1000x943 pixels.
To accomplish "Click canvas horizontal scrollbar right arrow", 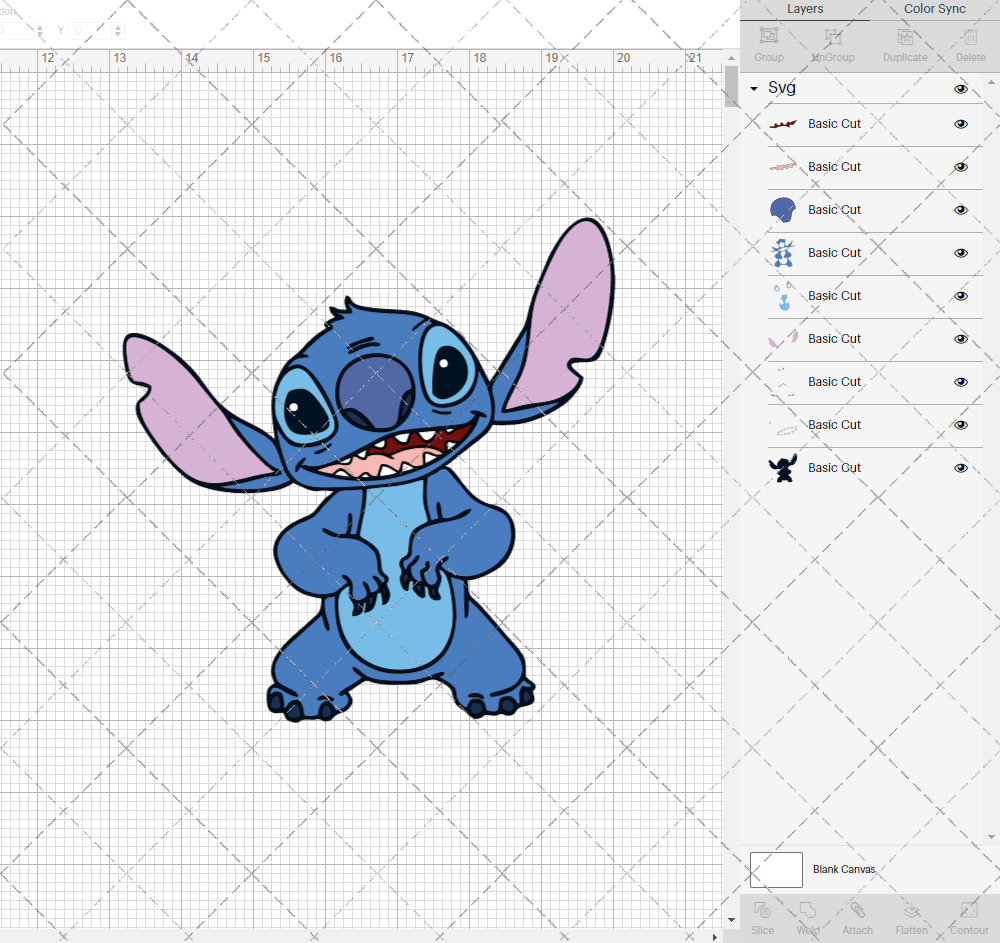I will click(715, 937).
